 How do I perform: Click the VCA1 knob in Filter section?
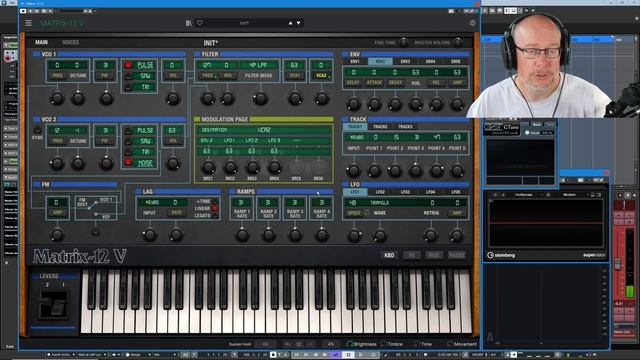(x=295, y=98)
